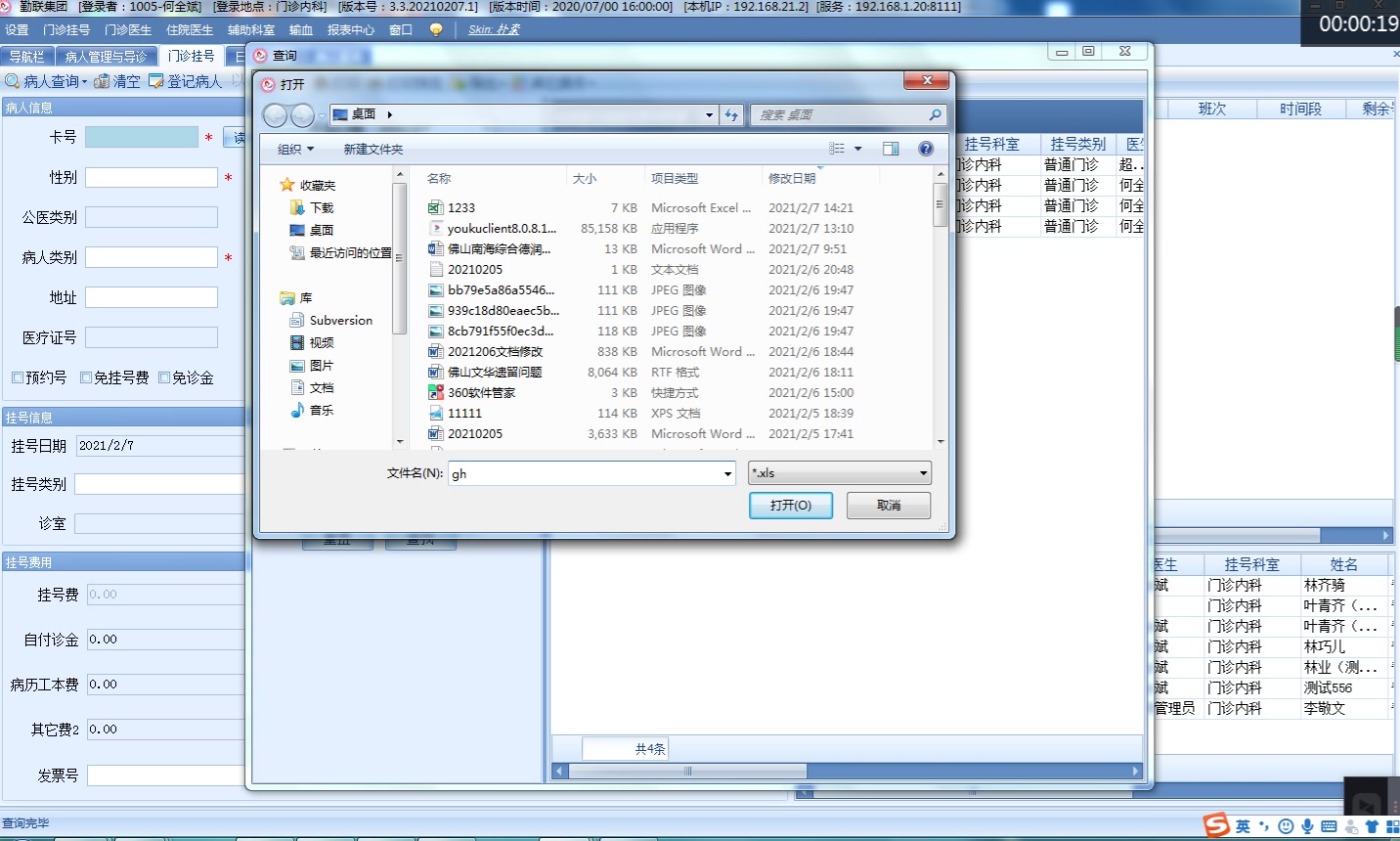
Task: Click the emoji smiley in input bar
Action: [x=1286, y=826]
